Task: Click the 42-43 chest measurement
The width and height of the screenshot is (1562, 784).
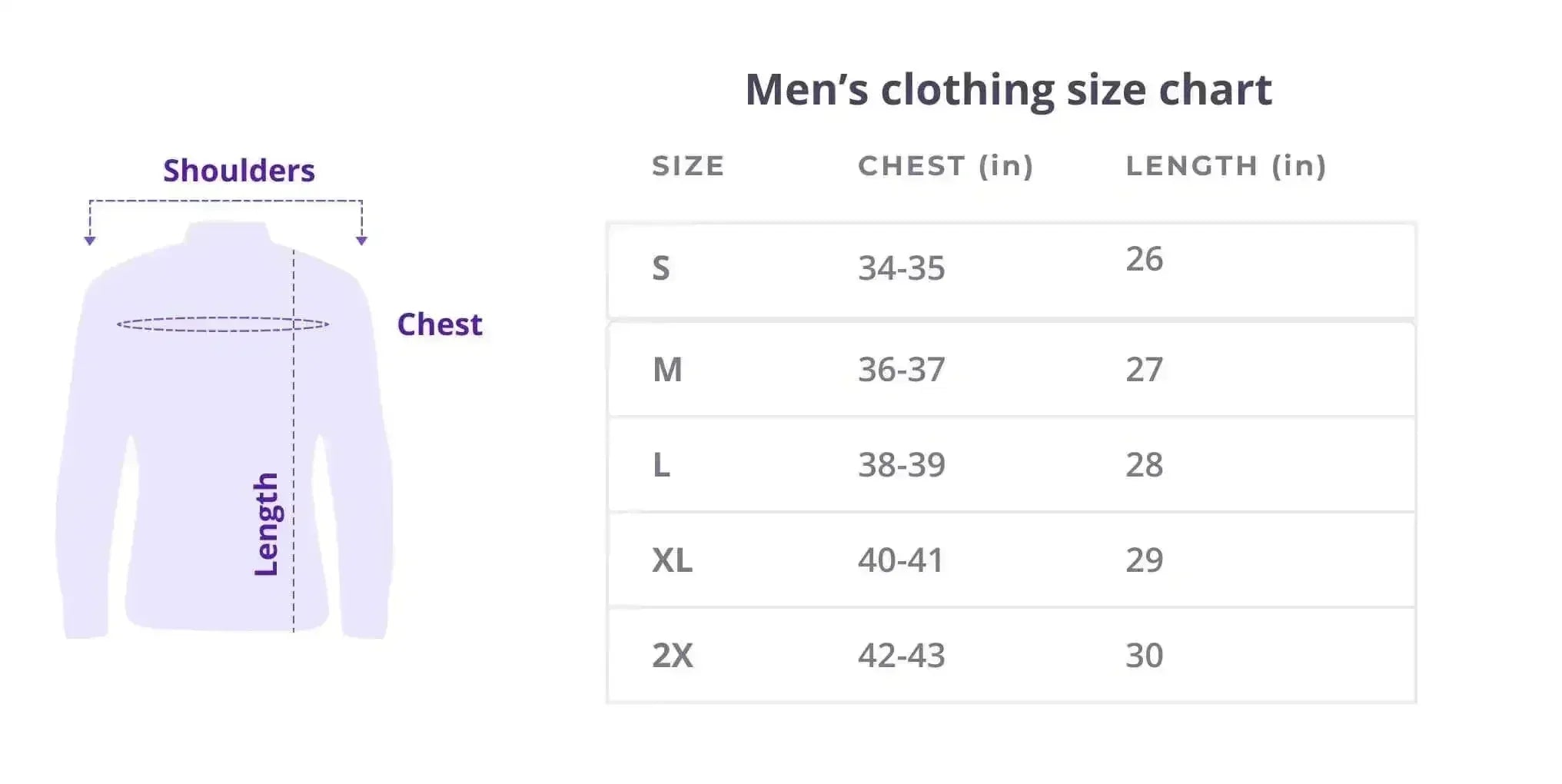Action: click(901, 656)
